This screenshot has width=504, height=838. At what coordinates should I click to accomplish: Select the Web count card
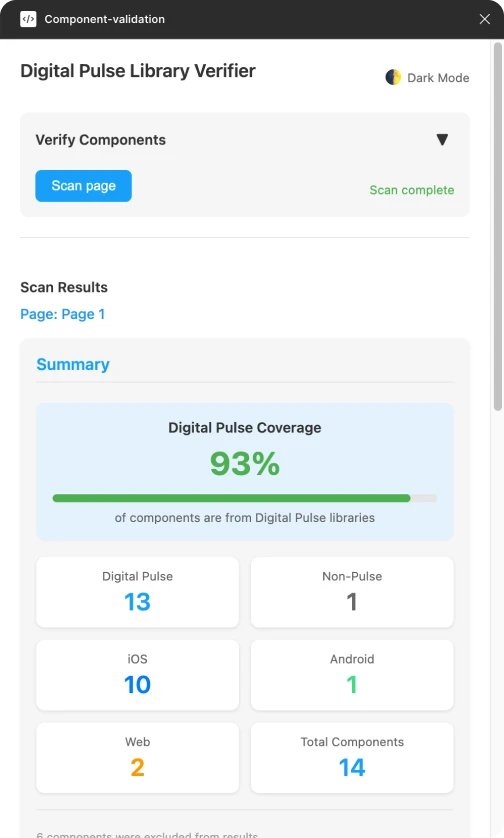pos(137,758)
